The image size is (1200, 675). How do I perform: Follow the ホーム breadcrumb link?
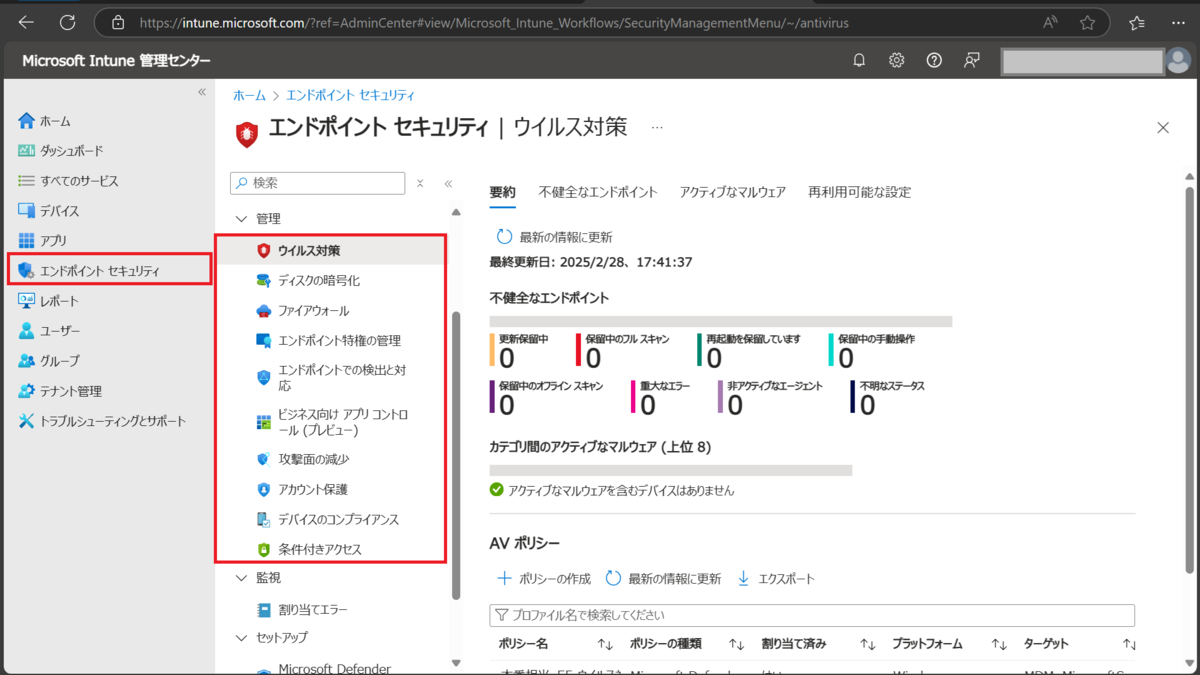(x=249, y=95)
